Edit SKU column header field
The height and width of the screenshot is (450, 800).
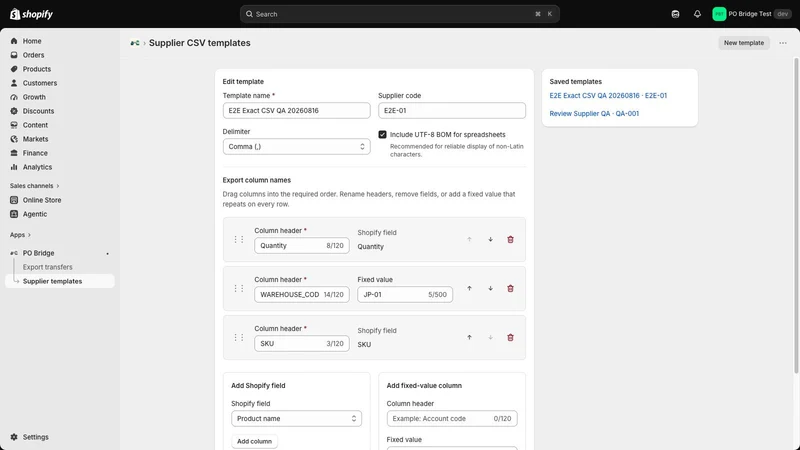(x=302, y=343)
